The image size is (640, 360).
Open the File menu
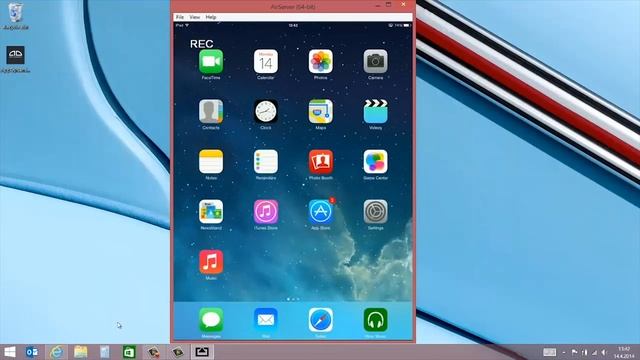pyautogui.click(x=180, y=17)
